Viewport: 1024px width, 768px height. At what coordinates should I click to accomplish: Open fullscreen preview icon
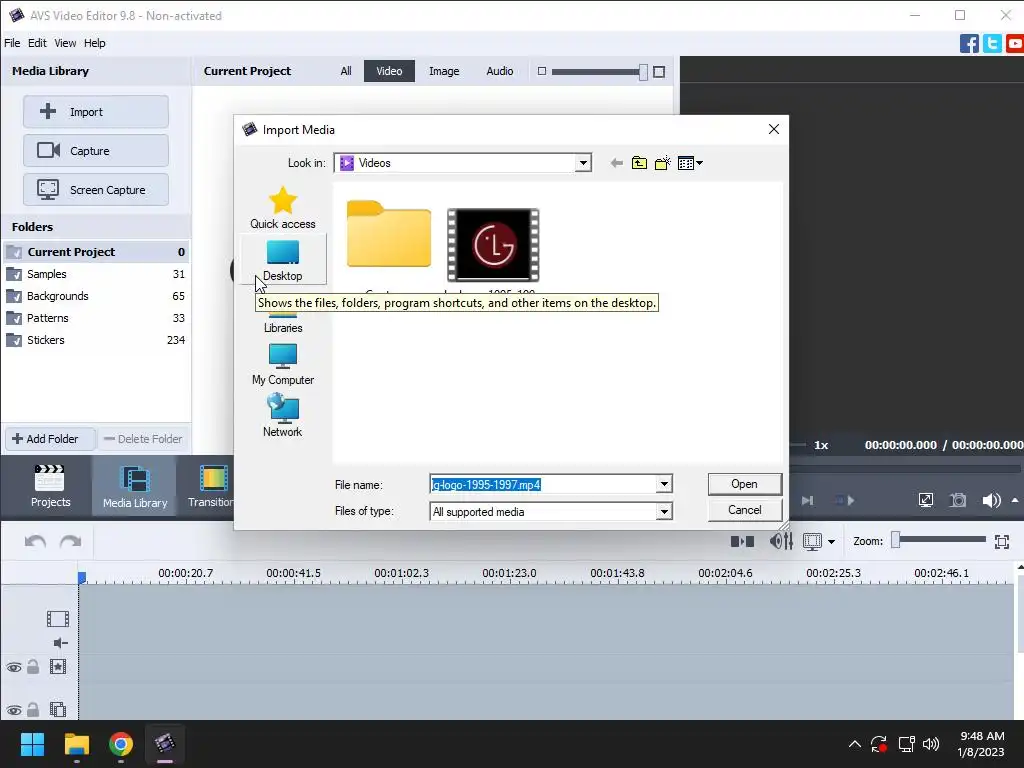(925, 500)
